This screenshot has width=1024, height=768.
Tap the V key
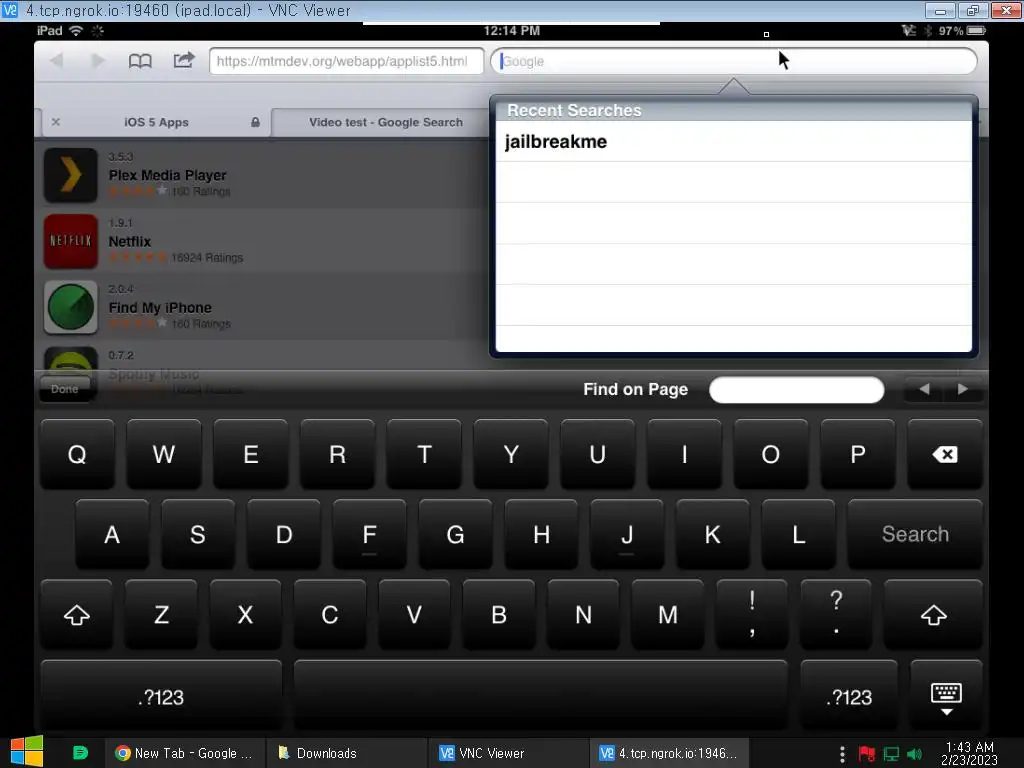coord(414,615)
